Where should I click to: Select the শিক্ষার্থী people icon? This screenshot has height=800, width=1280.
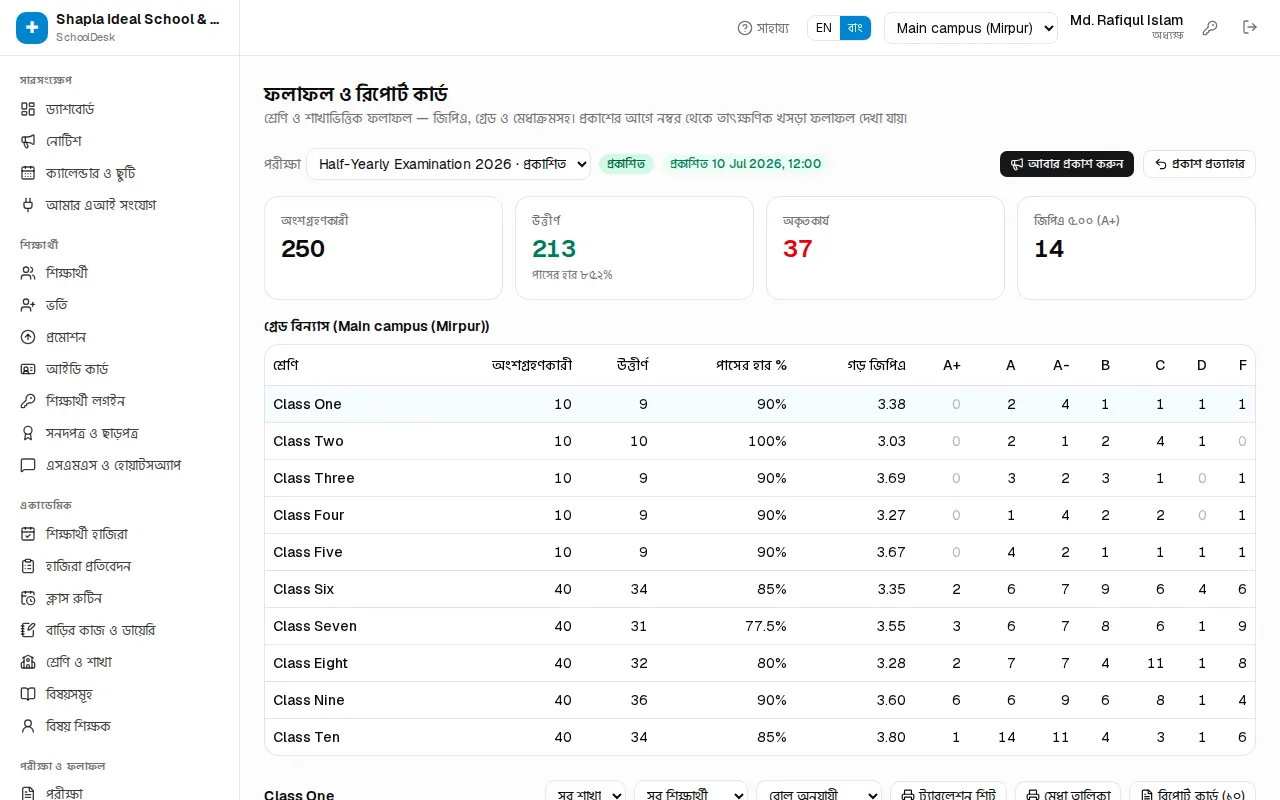(28, 273)
